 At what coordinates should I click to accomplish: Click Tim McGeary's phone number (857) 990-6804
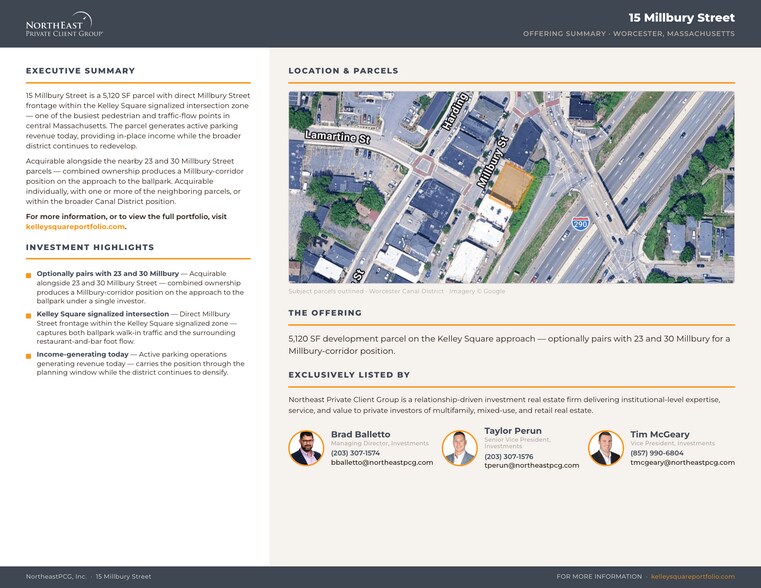pos(657,453)
